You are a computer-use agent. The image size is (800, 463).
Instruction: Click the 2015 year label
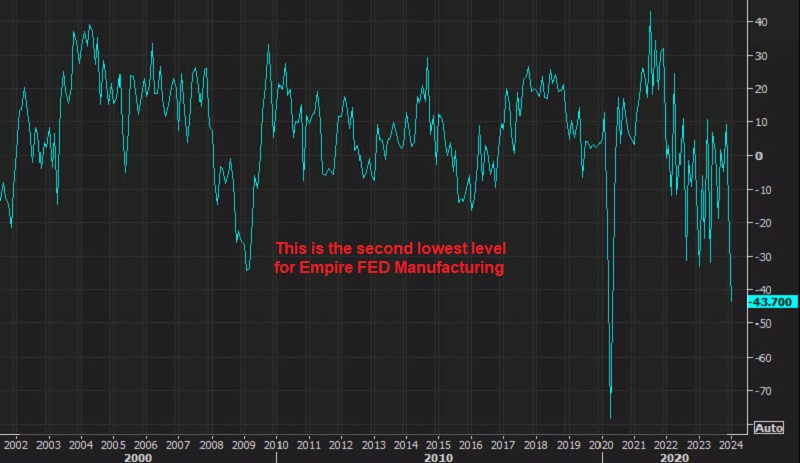[438, 445]
